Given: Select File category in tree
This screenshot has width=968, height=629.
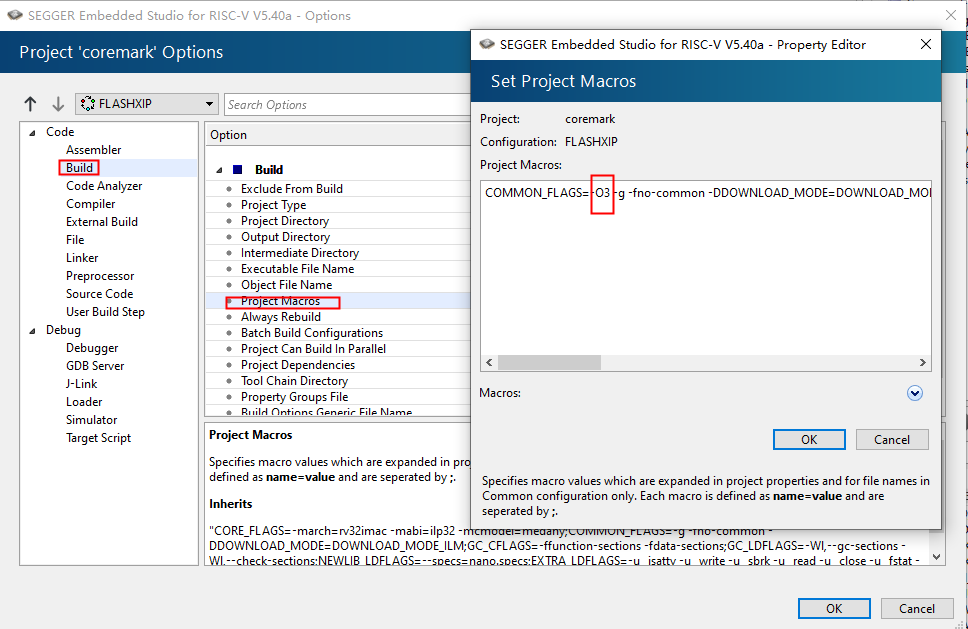Looking at the screenshot, I should click(x=75, y=240).
